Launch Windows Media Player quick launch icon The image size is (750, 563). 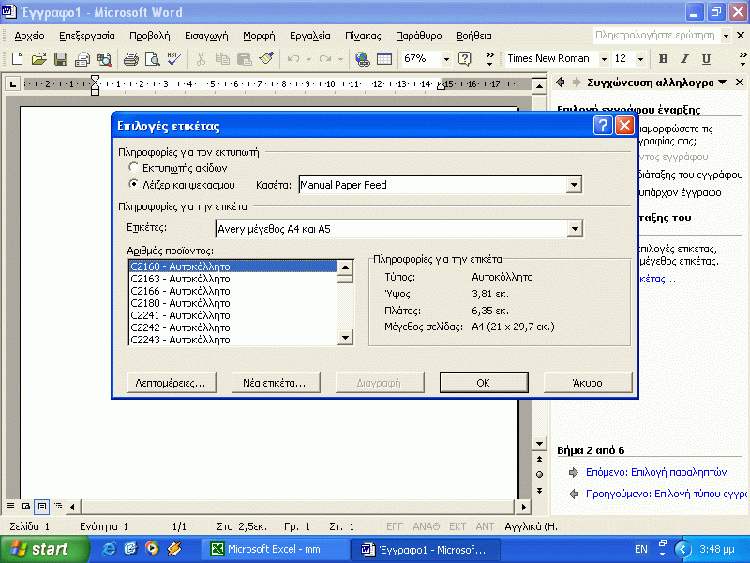click(x=152, y=549)
